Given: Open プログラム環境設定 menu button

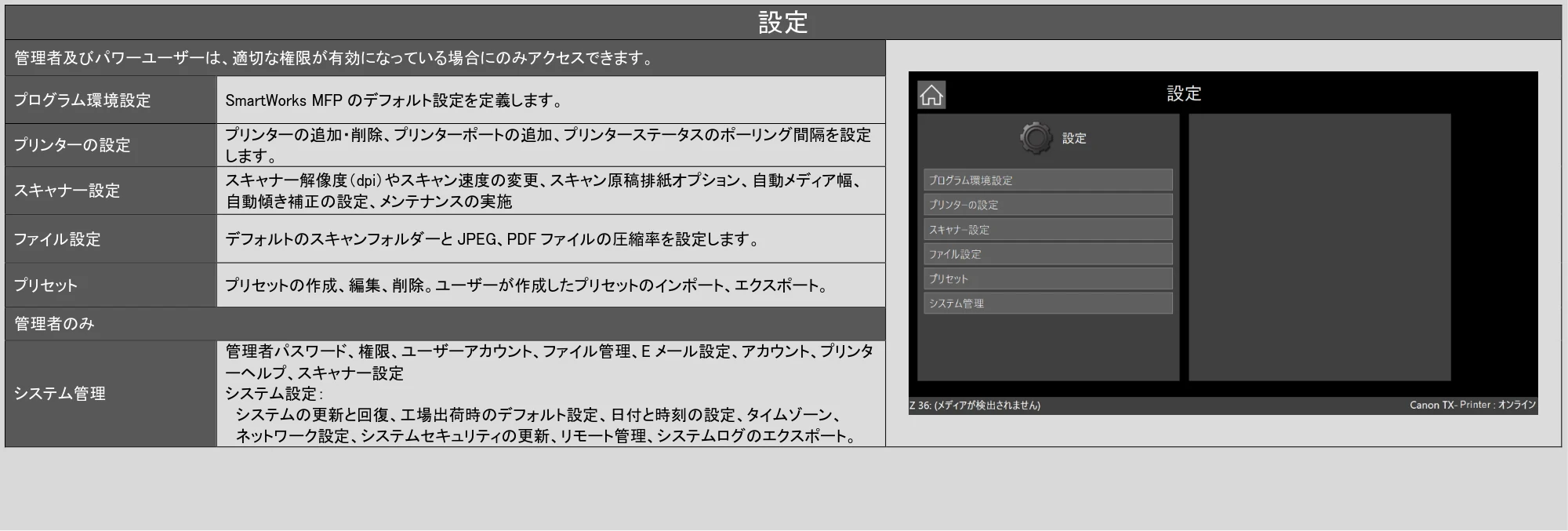Looking at the screenshot, I should coord(1048,180).
